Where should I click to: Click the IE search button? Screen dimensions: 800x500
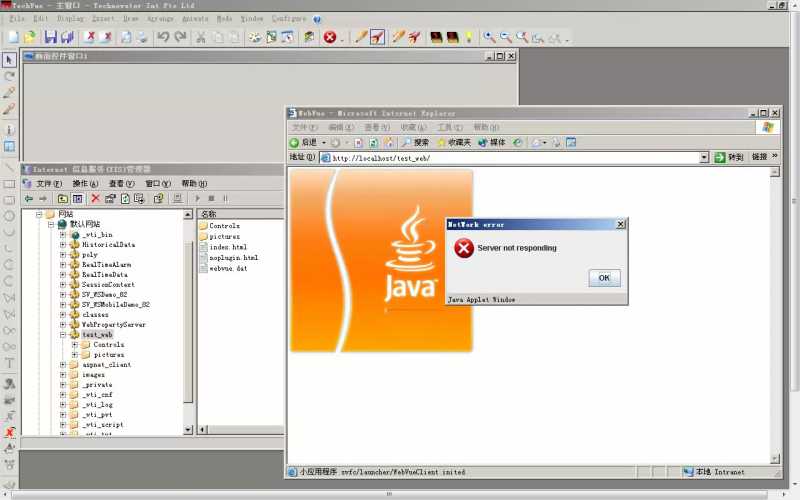coord(415,142)
